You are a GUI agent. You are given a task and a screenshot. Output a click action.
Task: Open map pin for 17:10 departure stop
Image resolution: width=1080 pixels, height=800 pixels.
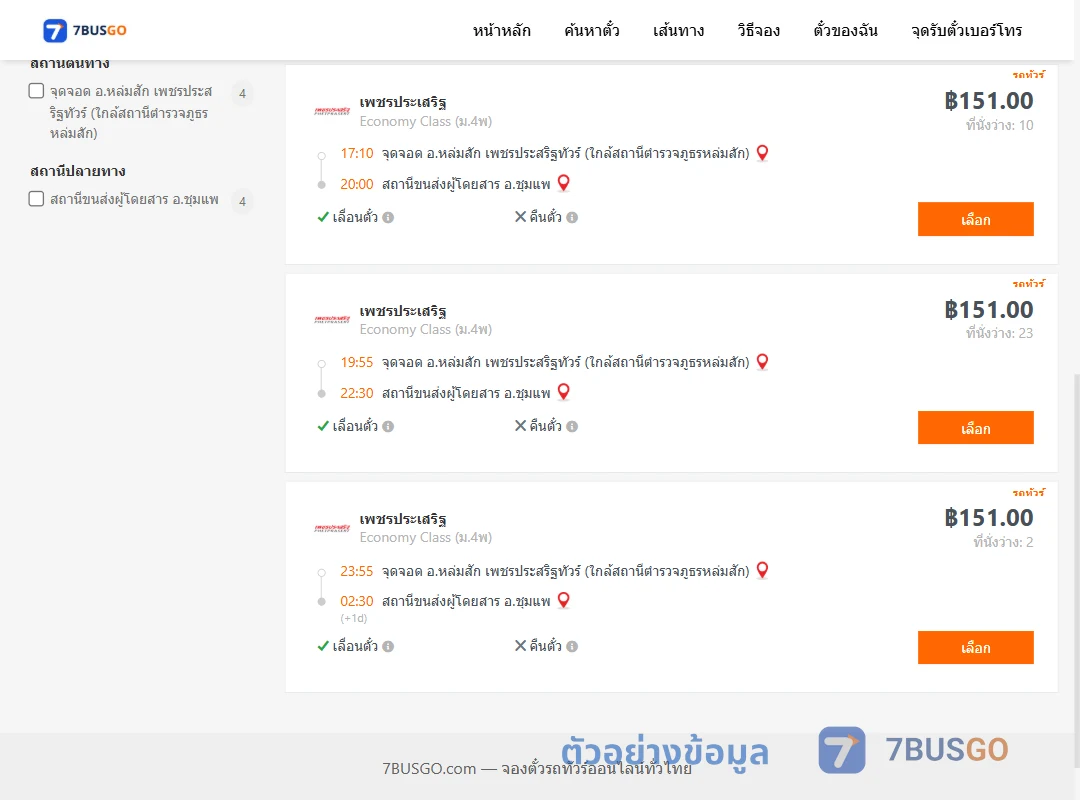pyautogui.click(x=762, y=153)
